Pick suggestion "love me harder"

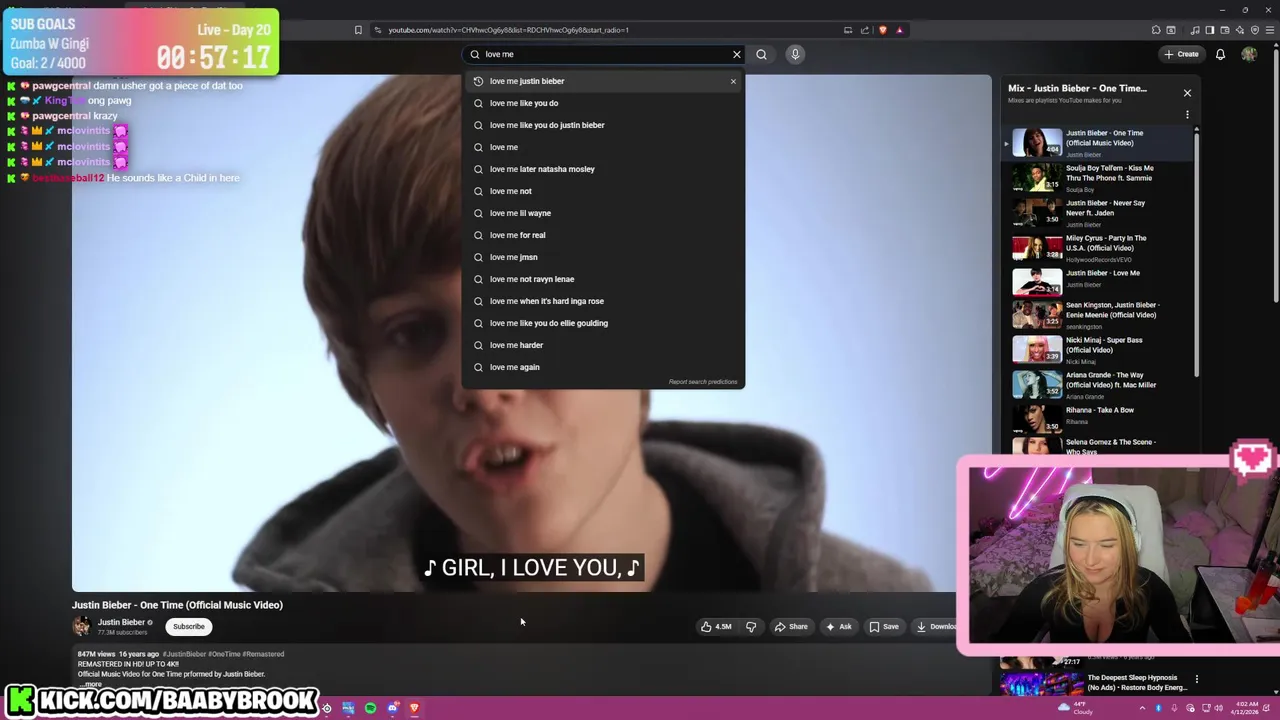pyautogui.click(x=603, y=345)
